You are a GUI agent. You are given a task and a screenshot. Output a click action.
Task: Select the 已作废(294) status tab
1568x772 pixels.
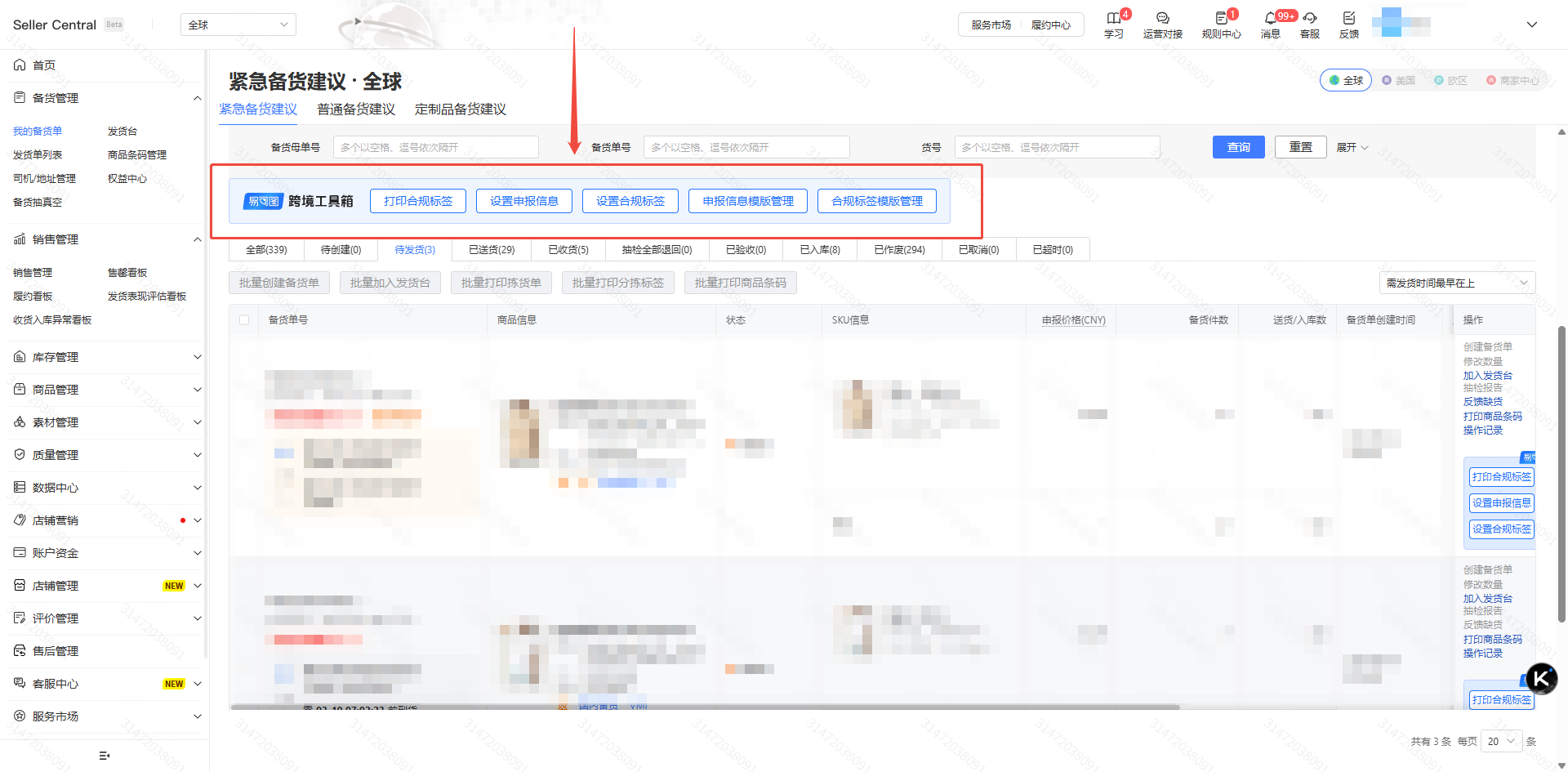pyautogui.click(x=899, y=249)
